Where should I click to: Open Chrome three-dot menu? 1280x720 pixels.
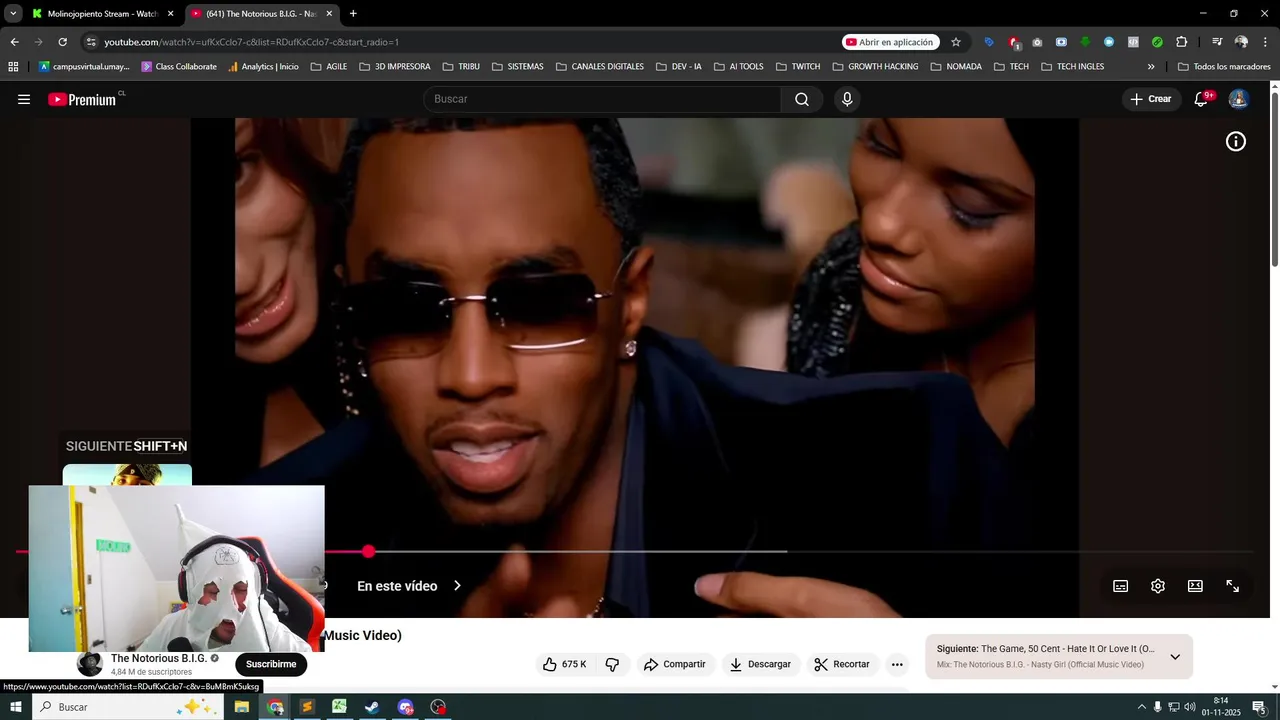tap(1265, 42)
